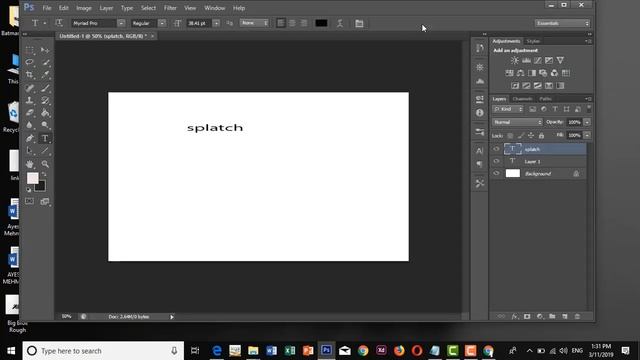Open the Filter menu
This screenshot has width=640, height=360.
tap(170, 8)
